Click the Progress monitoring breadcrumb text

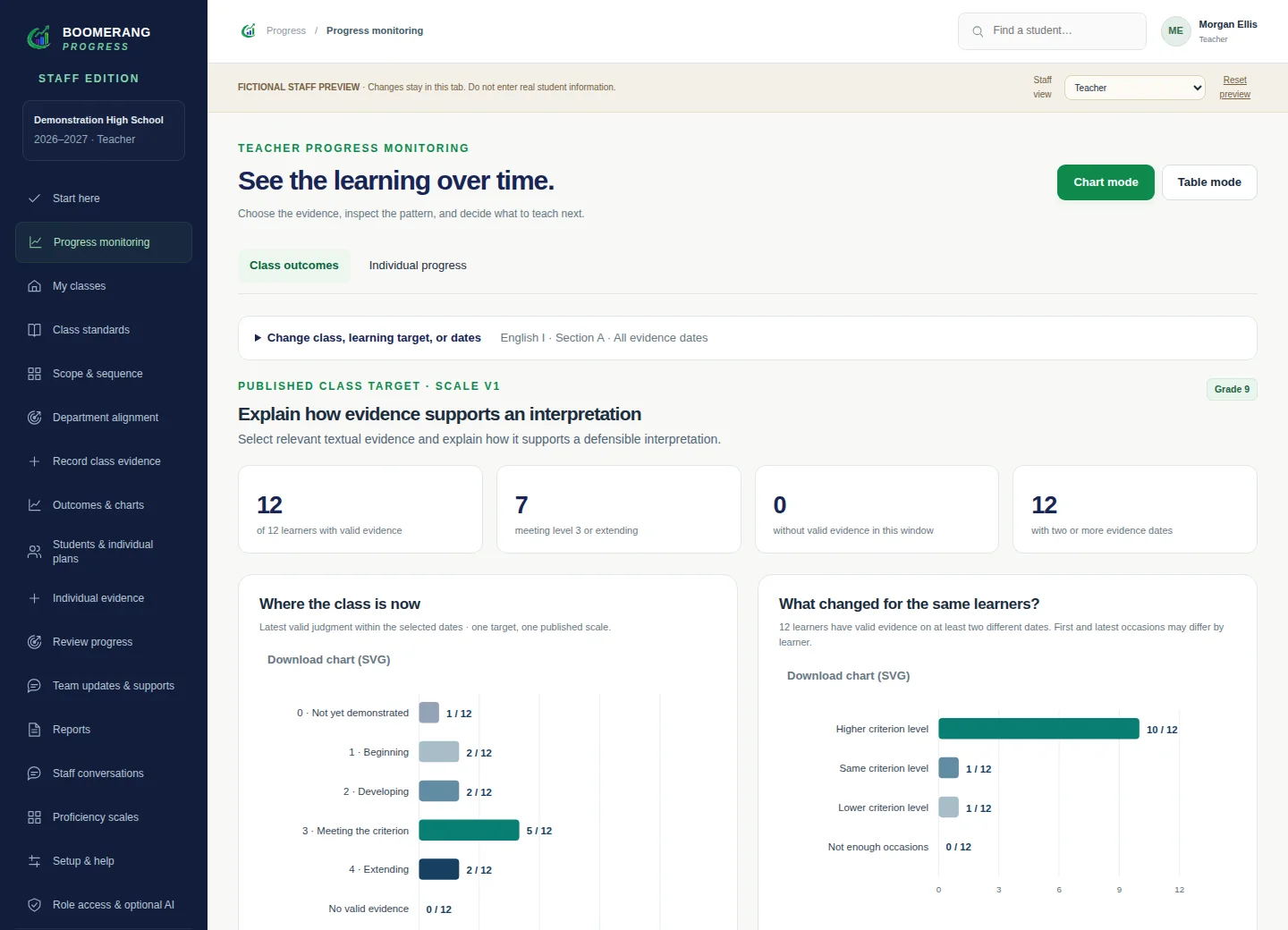click(x=375, y=30)
